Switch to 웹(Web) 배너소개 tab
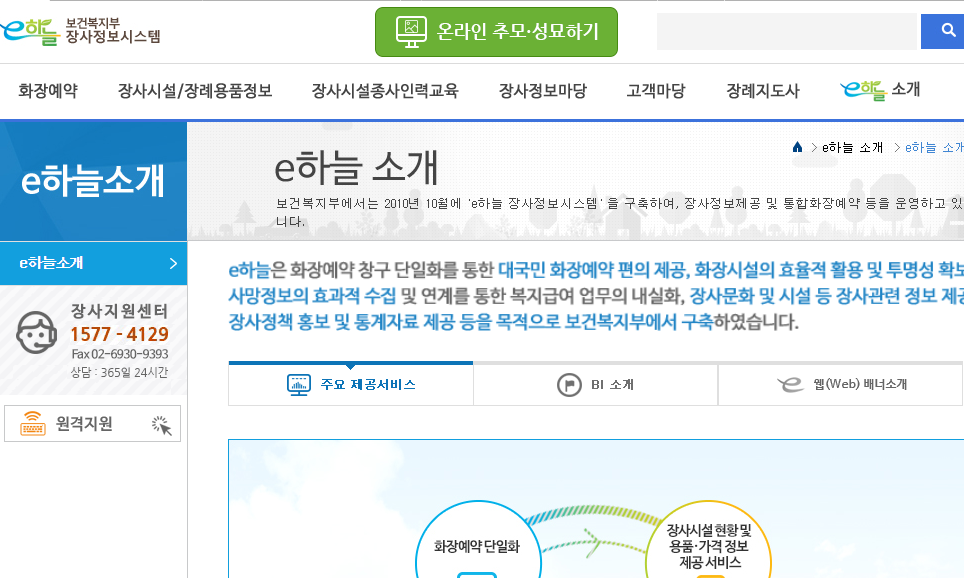This screenshot has height=578, width=964. (840, 384)
